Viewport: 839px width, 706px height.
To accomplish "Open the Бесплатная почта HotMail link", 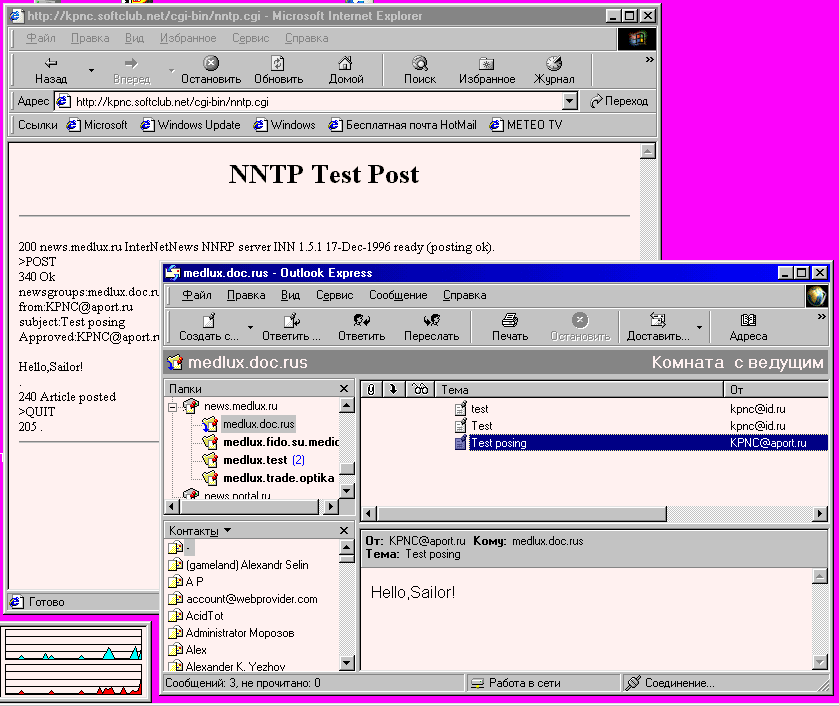I will point(402,125).
